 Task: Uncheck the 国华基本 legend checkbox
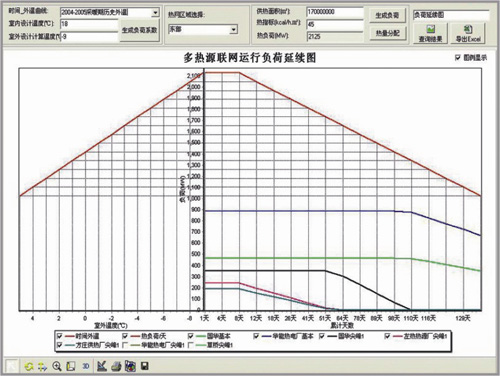pos(191,336)
